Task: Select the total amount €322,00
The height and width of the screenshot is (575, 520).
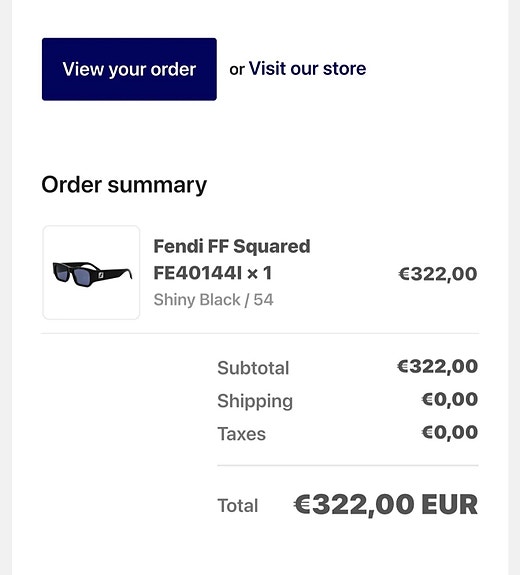Action: pyautogui.click(x=354, y=505)
